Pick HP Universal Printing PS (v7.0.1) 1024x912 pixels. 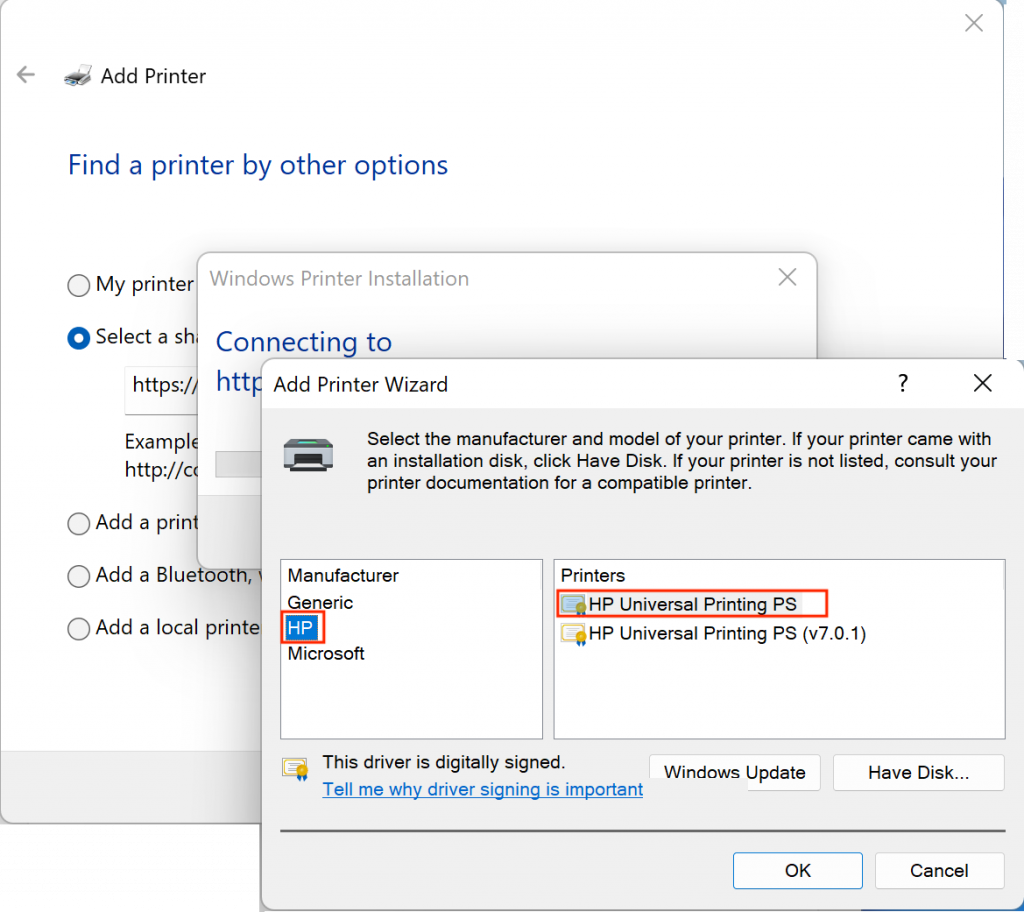pyautogui.click(x=727, y=633)
